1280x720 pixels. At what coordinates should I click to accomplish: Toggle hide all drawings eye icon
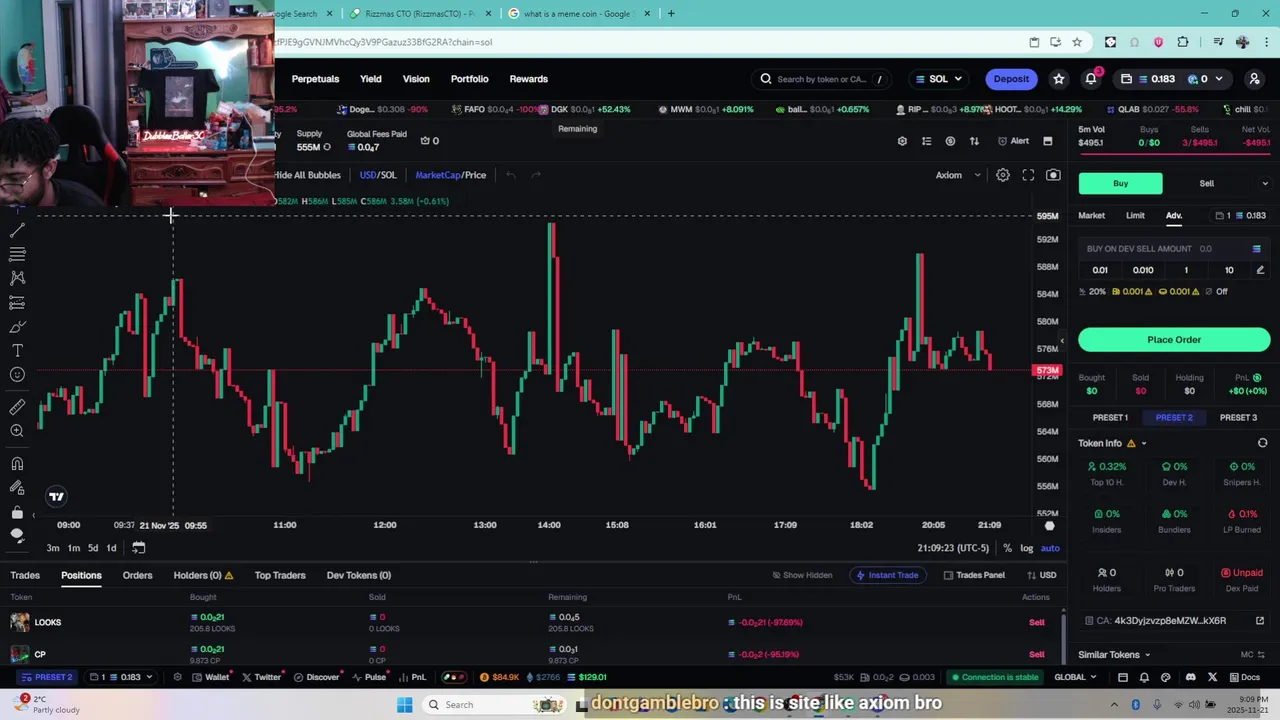(x=17, y=535)
